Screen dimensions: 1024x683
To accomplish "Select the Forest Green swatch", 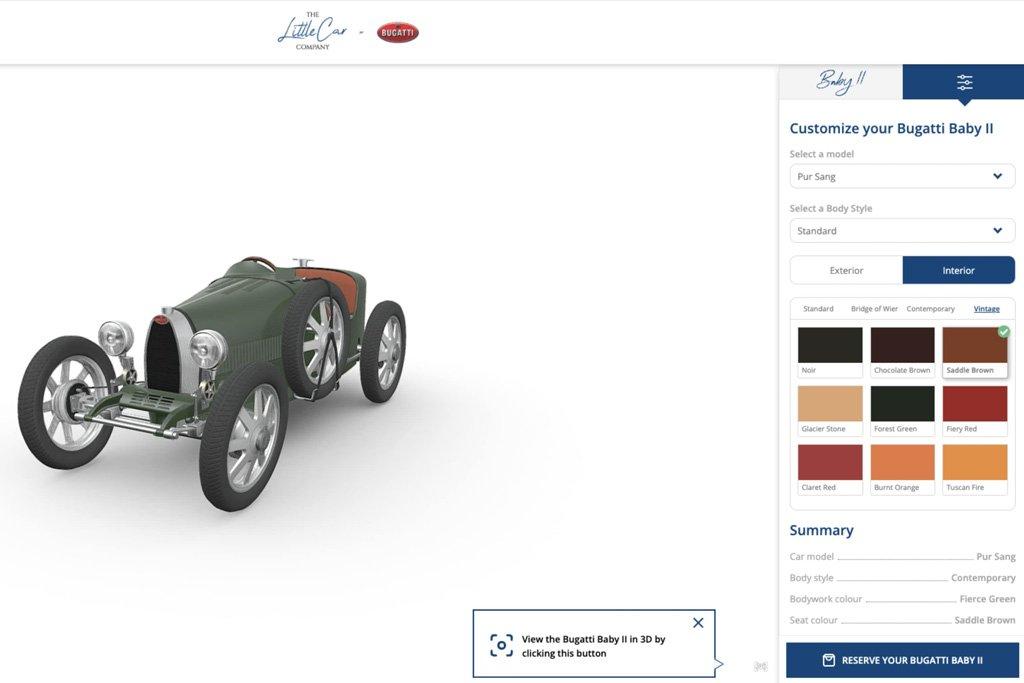I will [902, 411].
